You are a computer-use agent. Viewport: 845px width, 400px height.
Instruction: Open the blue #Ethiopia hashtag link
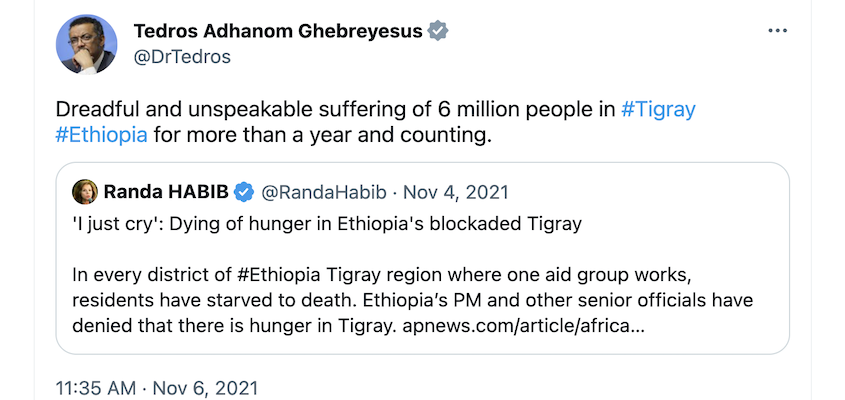[x=102, y=135]
